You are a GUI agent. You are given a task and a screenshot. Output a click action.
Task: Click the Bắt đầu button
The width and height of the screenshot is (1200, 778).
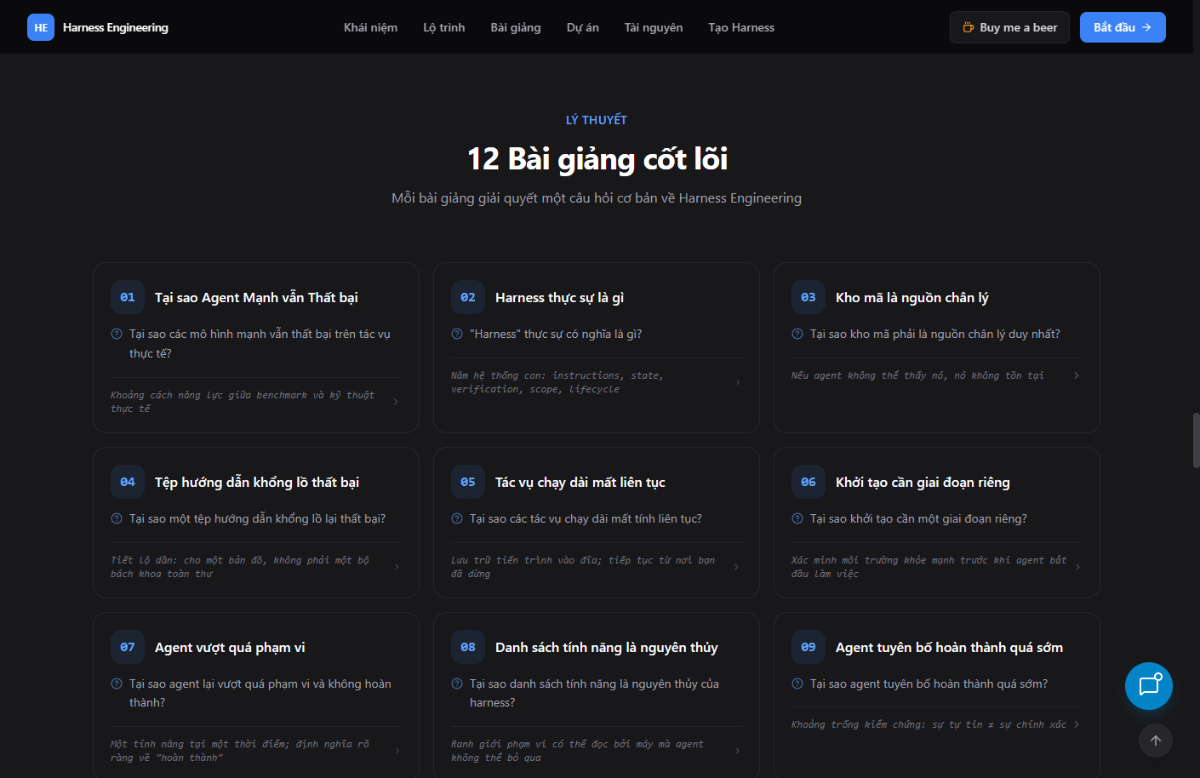tap(1123, 27)
